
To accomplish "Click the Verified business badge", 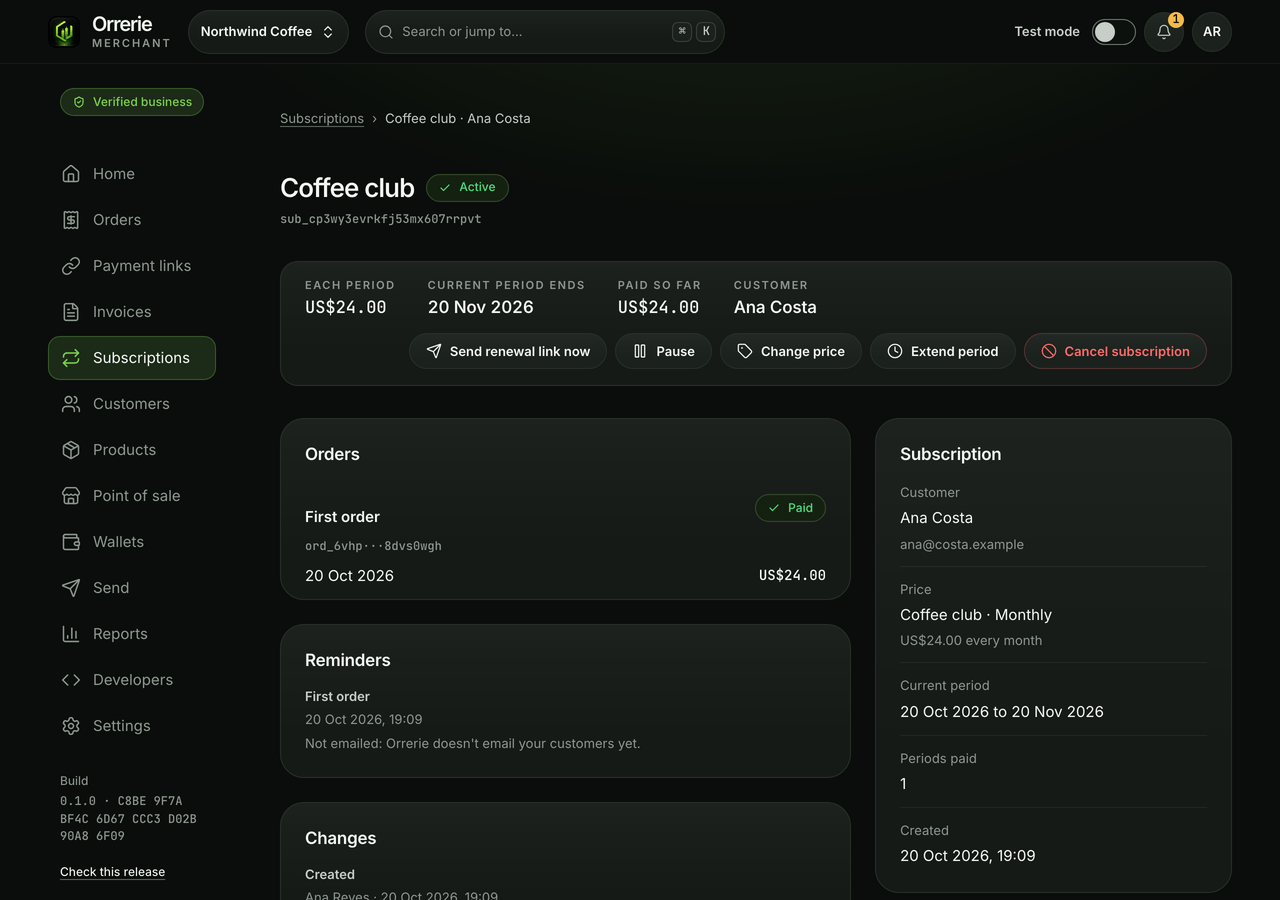I will pos(132,102).
